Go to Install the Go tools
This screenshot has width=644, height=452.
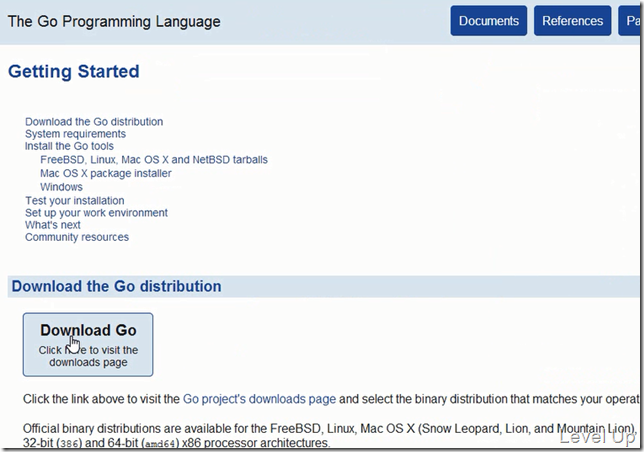69,146
